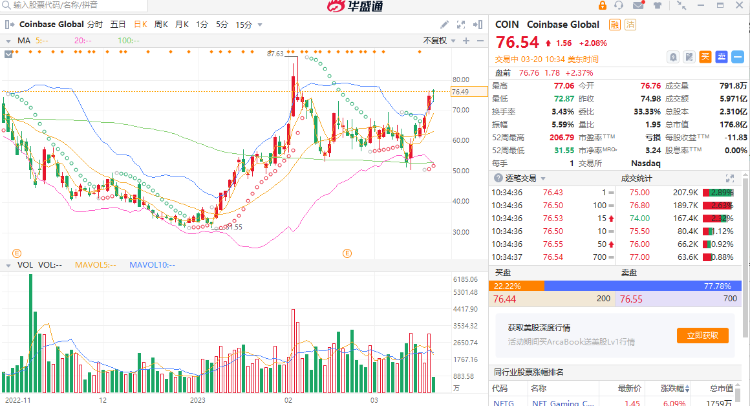Click the orange Buy 买 button

pyautogui.click(x=706, y=57)
